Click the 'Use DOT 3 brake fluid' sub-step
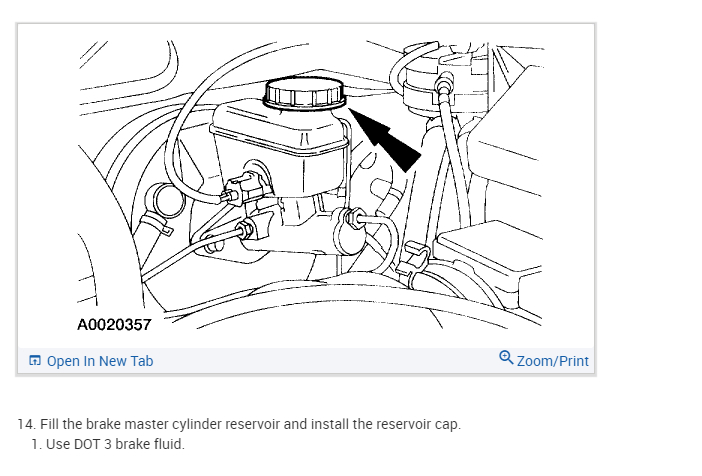This screenshot has height=476, width=702. point(108,444)
